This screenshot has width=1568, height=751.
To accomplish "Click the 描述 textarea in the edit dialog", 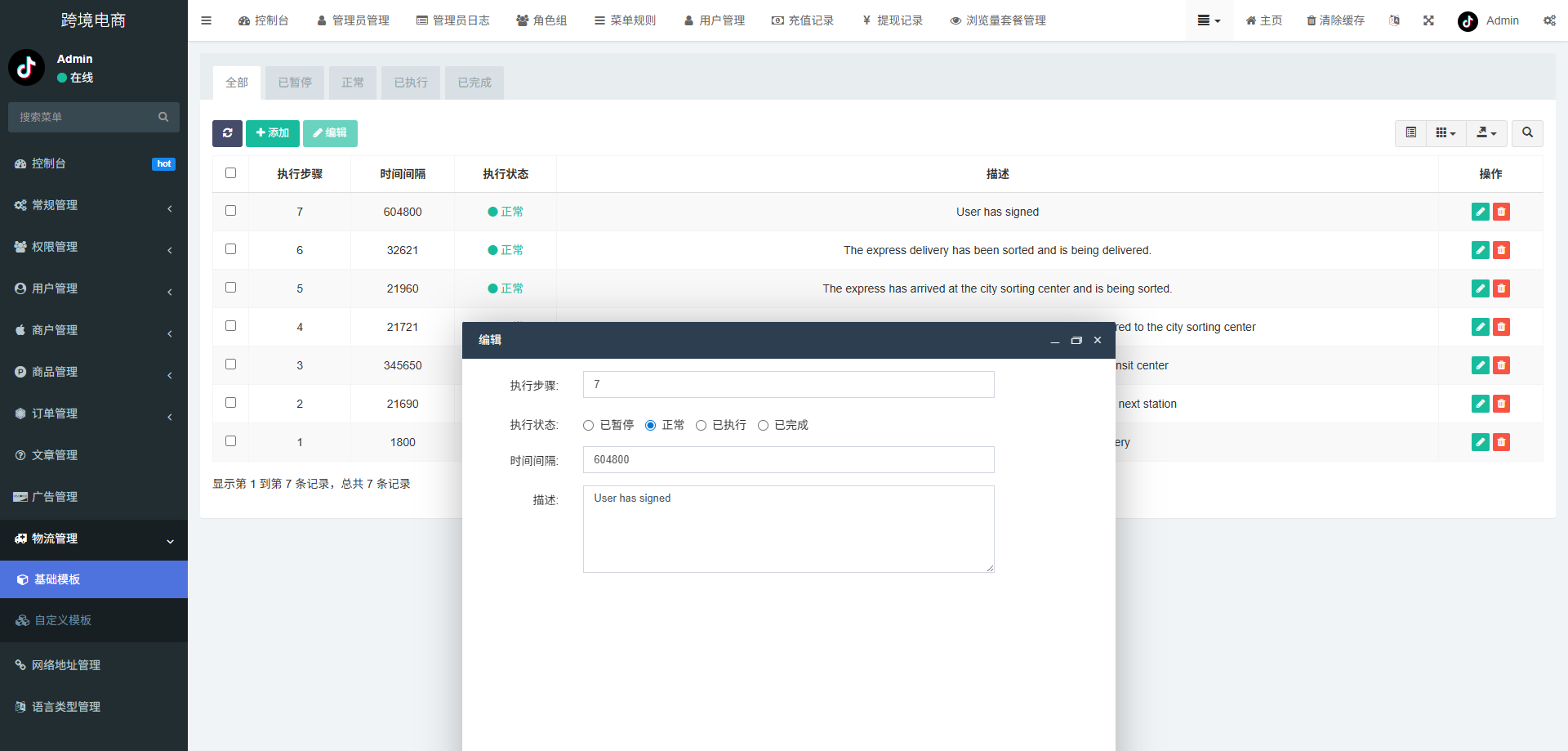I will pos(788,529).
